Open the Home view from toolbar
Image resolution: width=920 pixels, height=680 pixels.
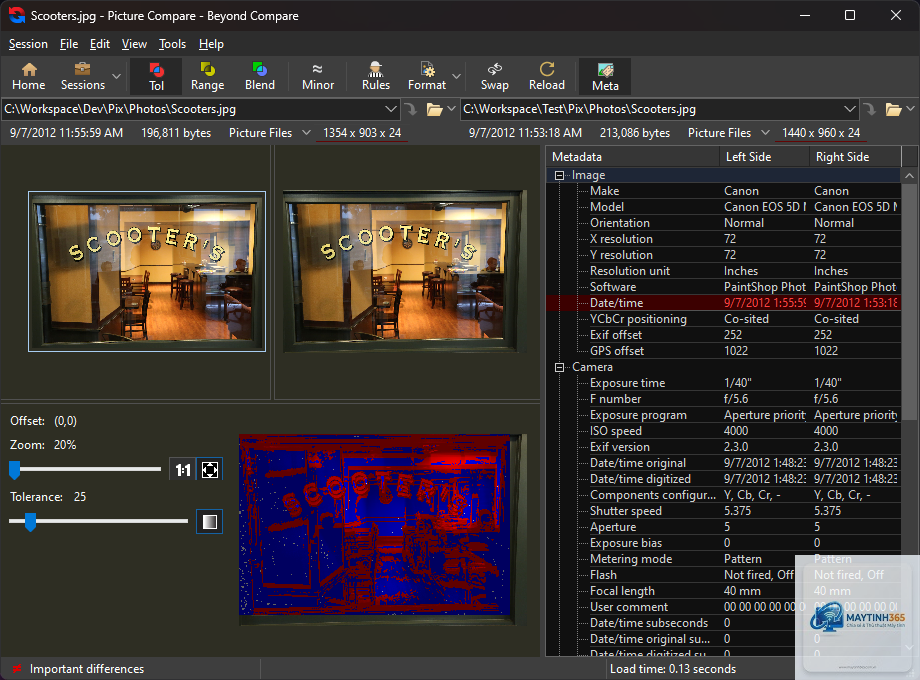tap(29, 76)
